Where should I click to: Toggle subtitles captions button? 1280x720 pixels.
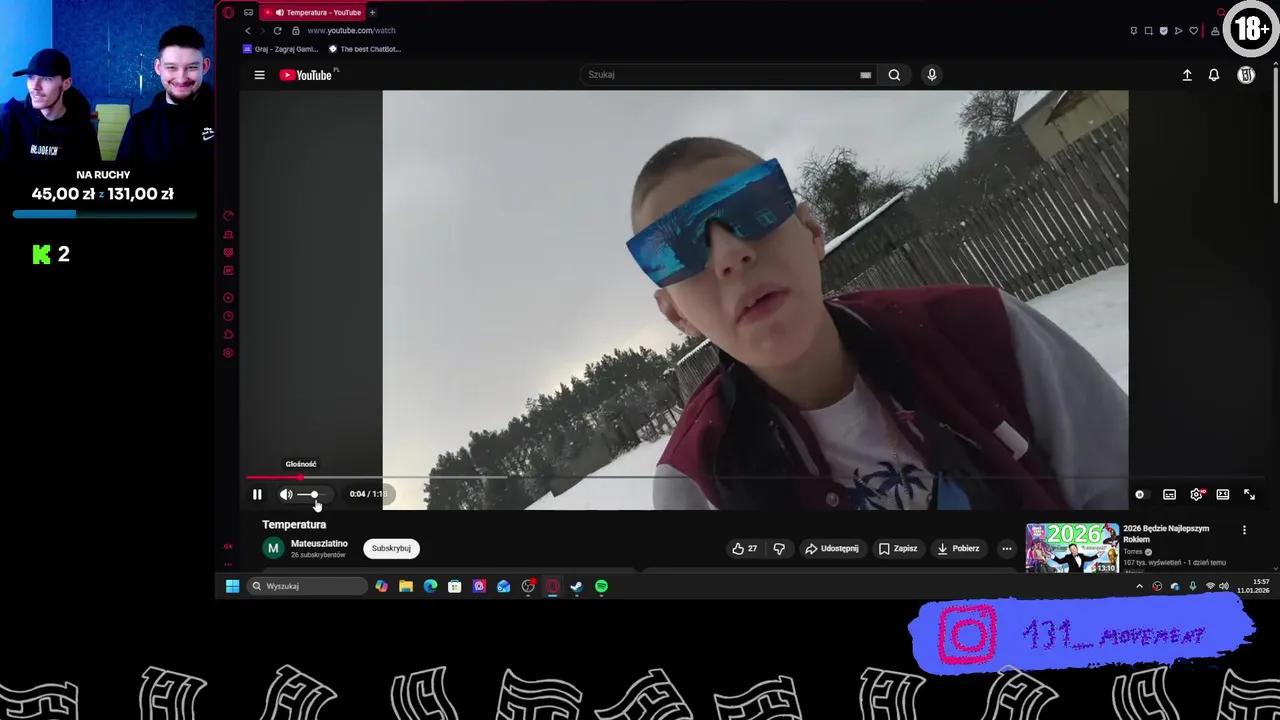coord(1169,494)
